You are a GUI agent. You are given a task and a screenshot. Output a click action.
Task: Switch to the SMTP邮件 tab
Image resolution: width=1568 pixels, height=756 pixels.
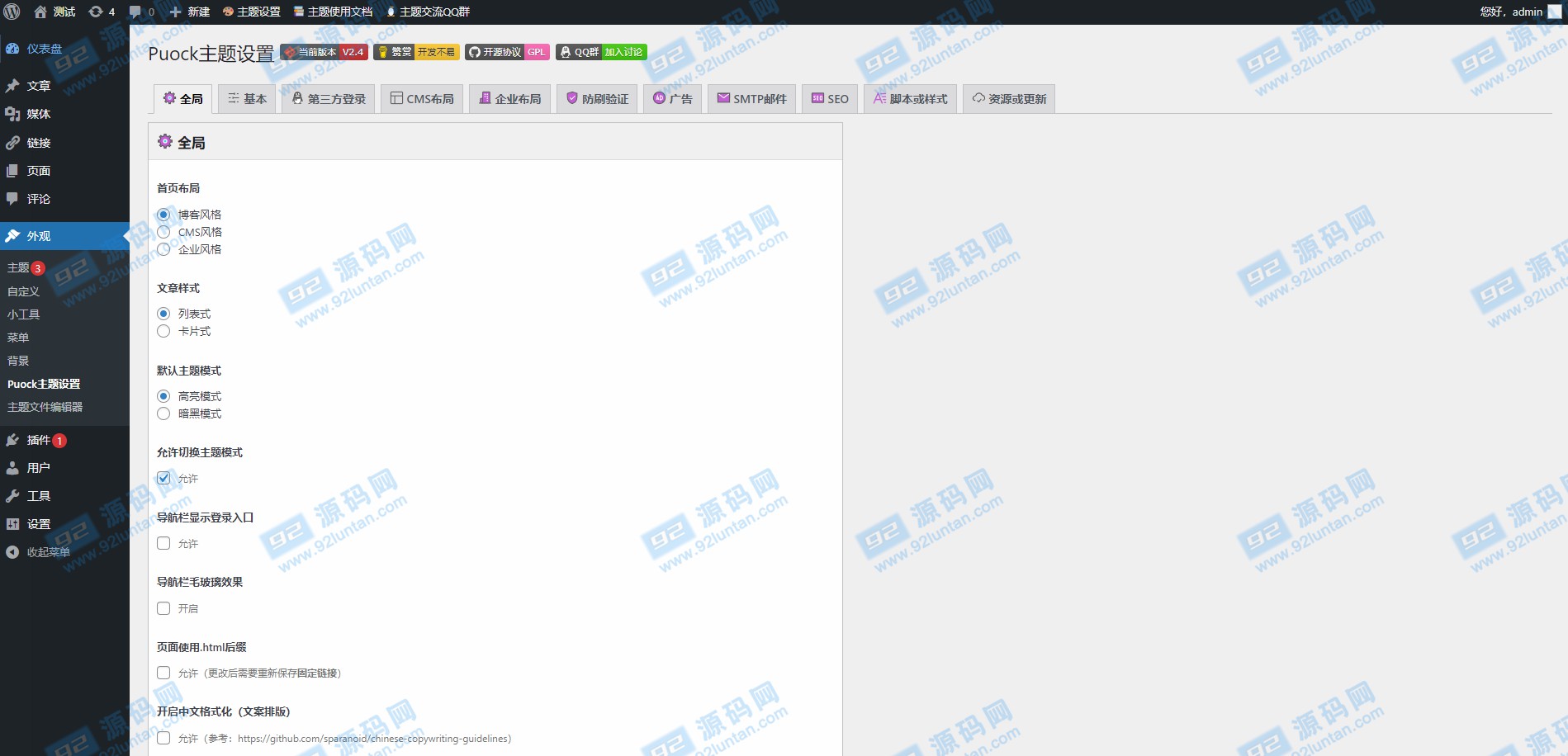[752, 99]
